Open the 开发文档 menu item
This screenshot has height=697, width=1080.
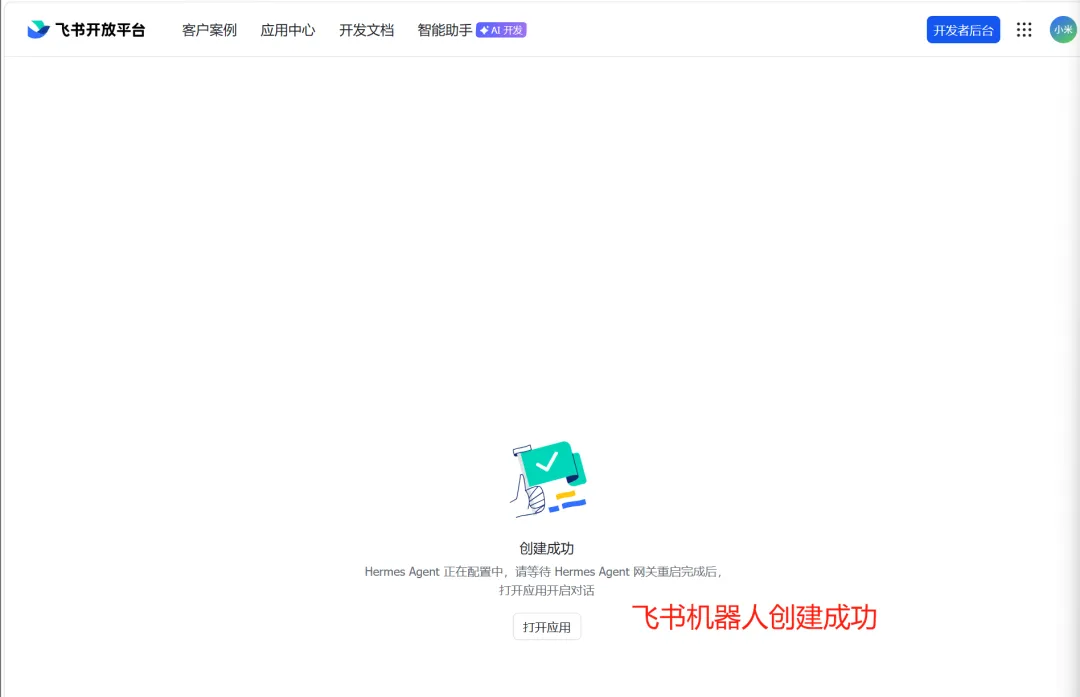point(366,30)
